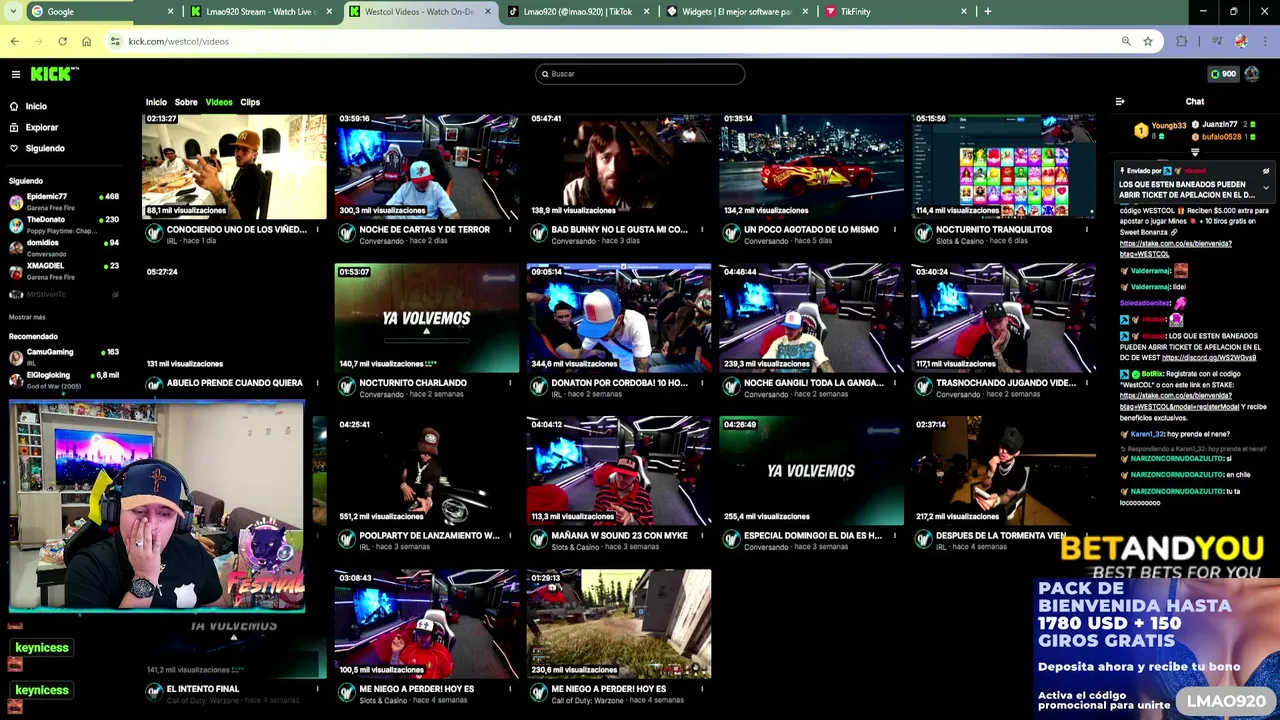Open ME NIEGO A PERDER Slots & Casino thumbnail
This screenshot has height=720, width=1280.
pos(427,625)
